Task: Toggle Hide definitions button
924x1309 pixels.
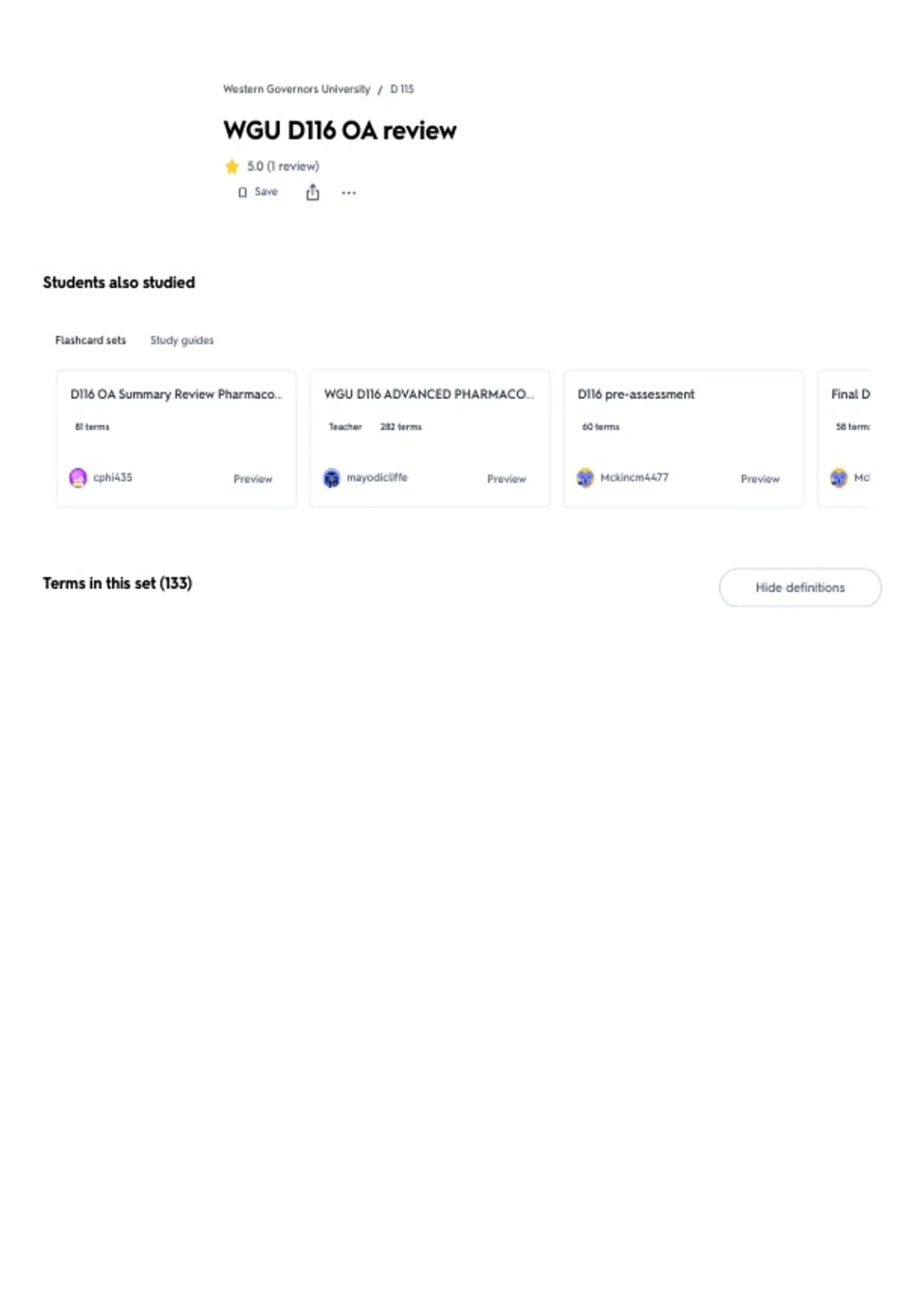Action: tap(800, 588)
